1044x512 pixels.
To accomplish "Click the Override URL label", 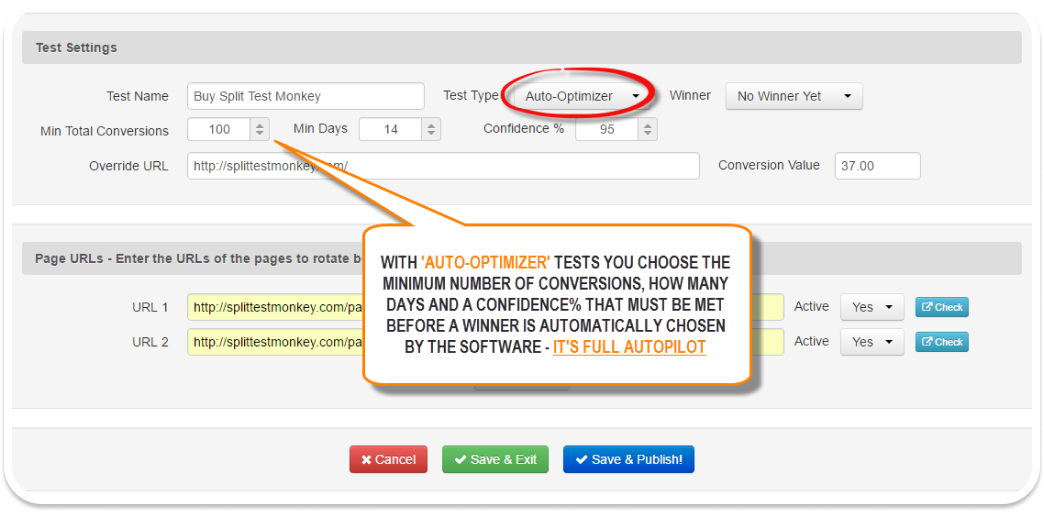I will (129, 166).
